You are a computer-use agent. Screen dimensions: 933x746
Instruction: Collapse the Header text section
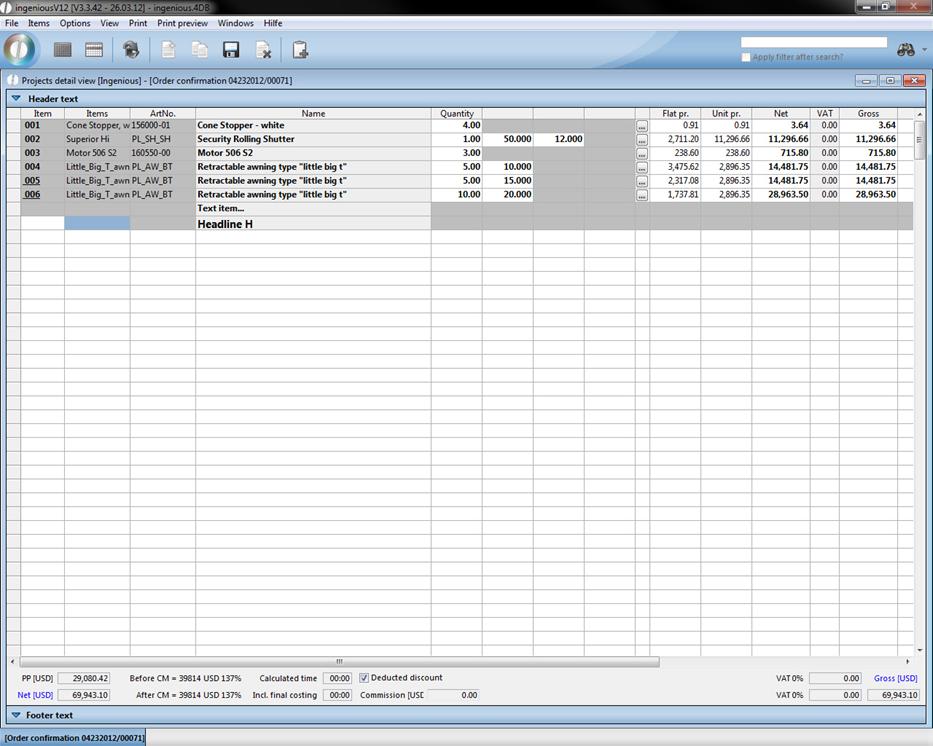[x=16, y=99]
